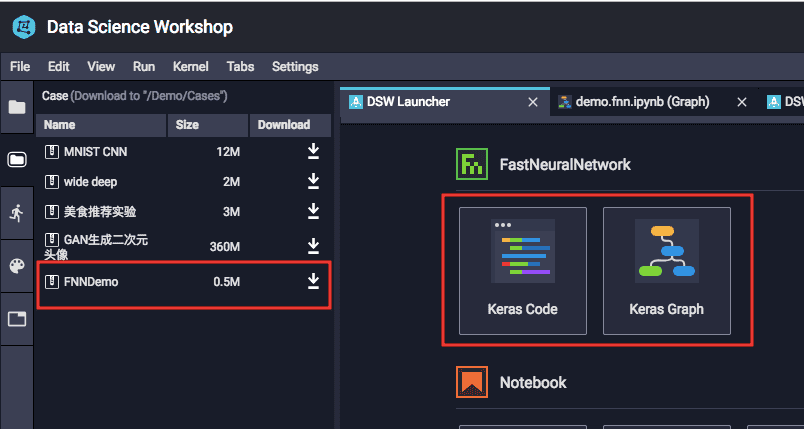Launch the Keras Code card
The image size is (804, 429).
pos(522,271)
